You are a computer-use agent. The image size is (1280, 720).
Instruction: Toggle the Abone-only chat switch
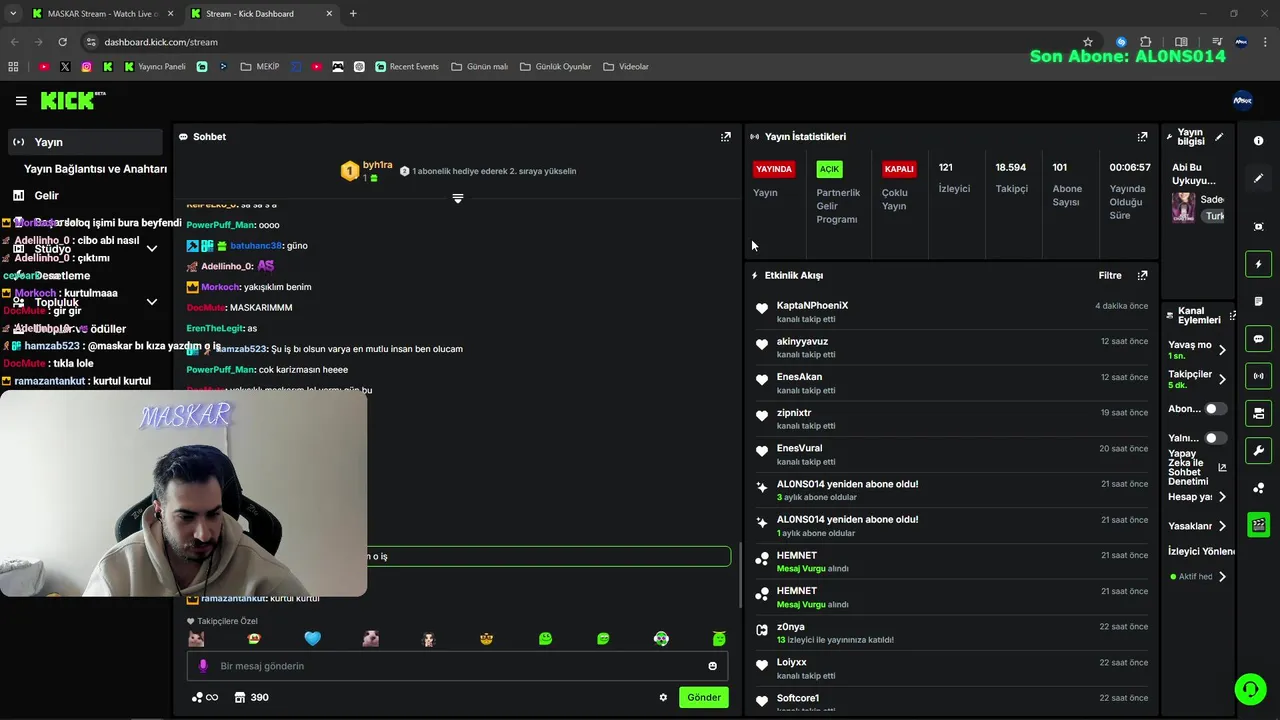click(x=1215, y=409)
